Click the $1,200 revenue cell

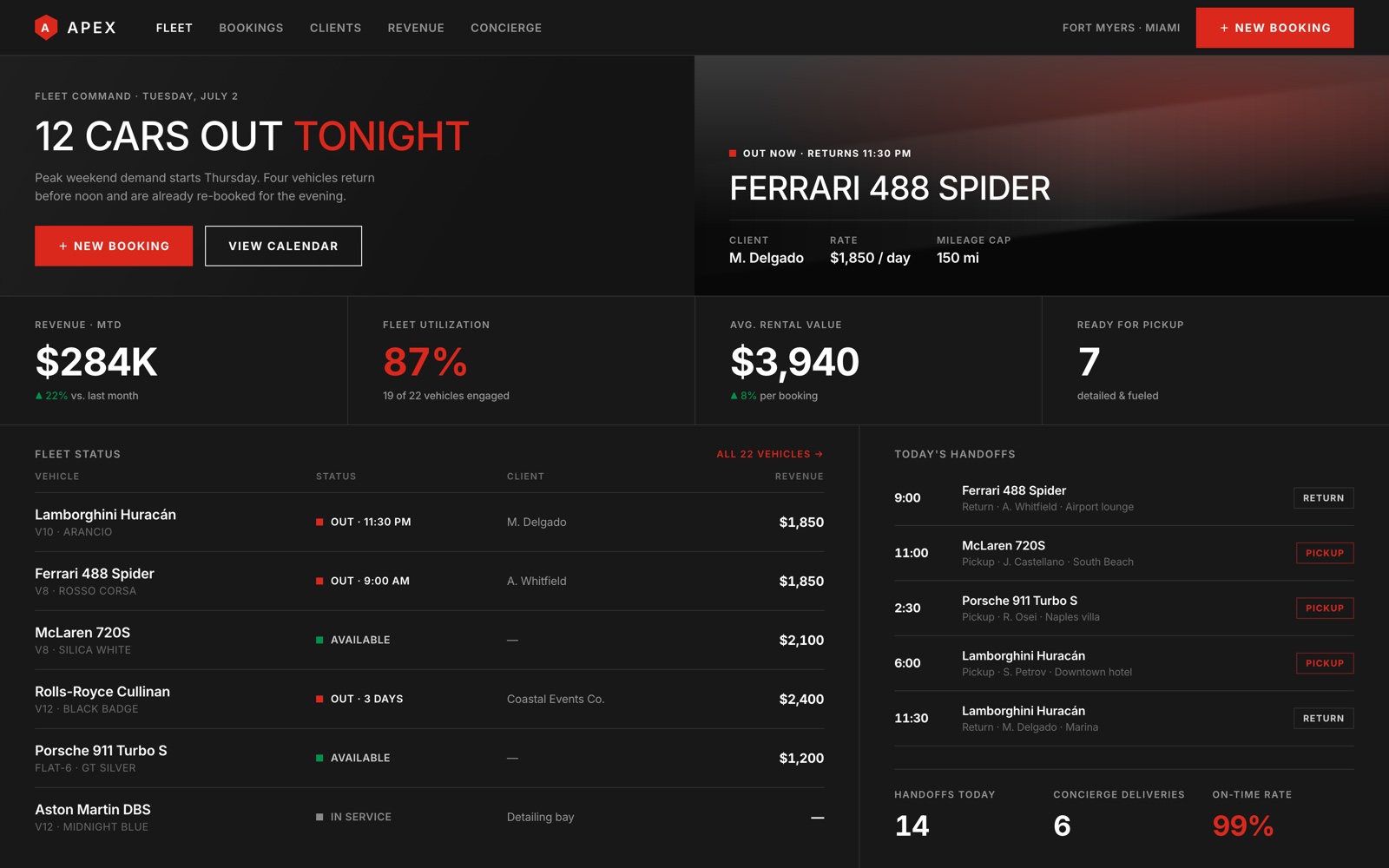(x=801, y=758)
